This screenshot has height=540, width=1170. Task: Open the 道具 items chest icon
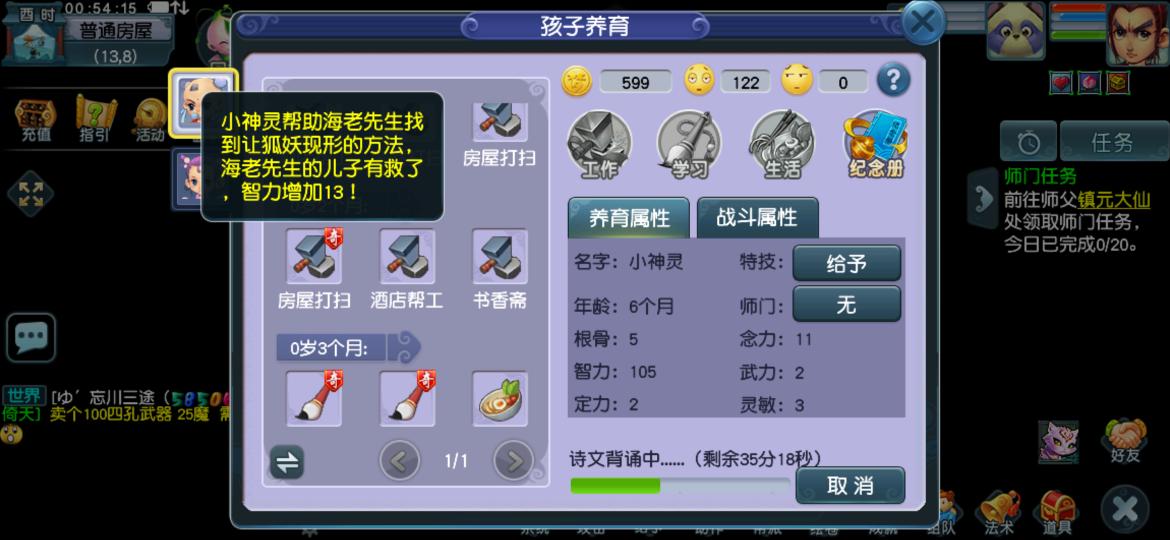tap(1057, 513)
